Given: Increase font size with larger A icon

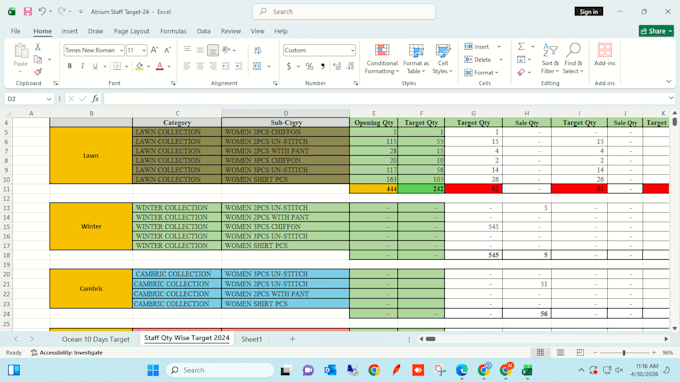Looking at the screenshot, I should (x=154, y=50).
